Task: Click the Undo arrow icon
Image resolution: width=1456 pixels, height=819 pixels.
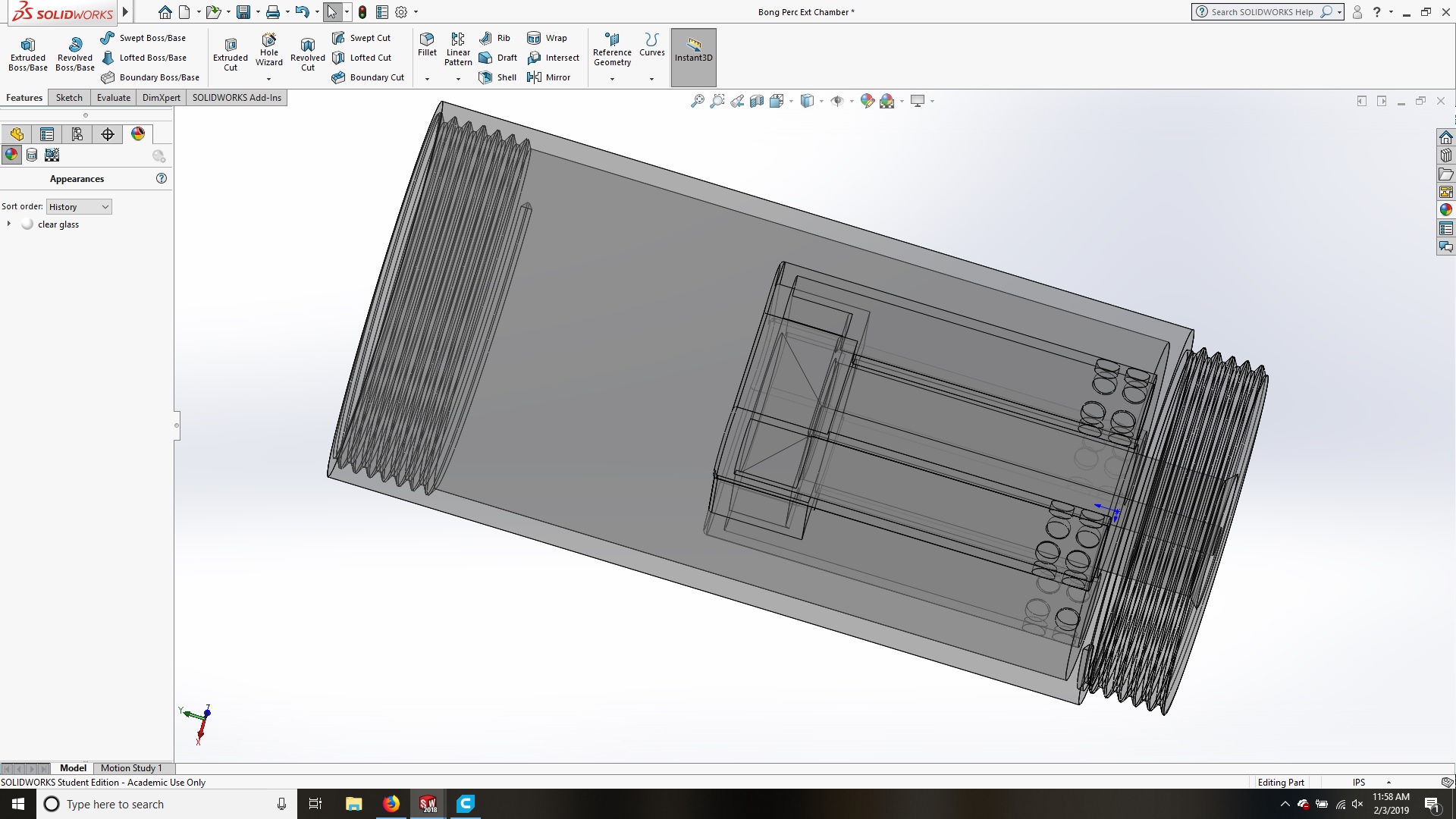Action: 303,12
